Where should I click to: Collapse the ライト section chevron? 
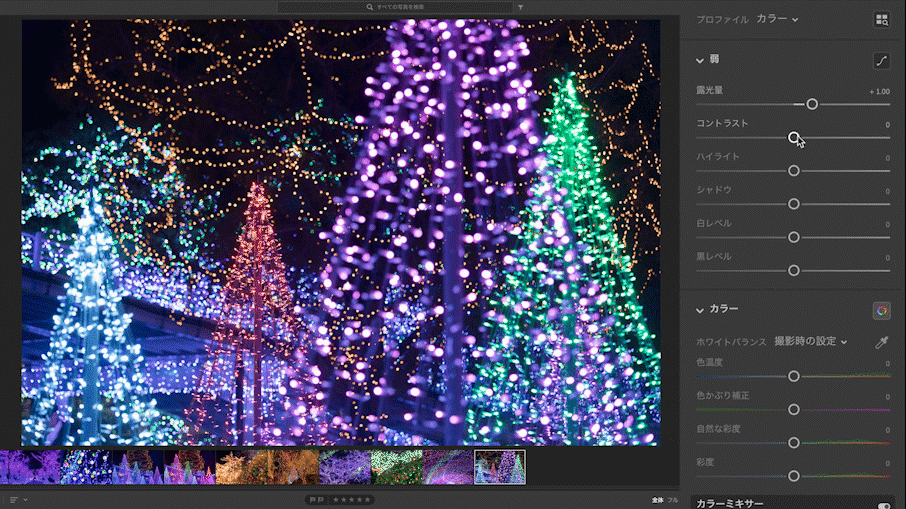click(700, 60)
